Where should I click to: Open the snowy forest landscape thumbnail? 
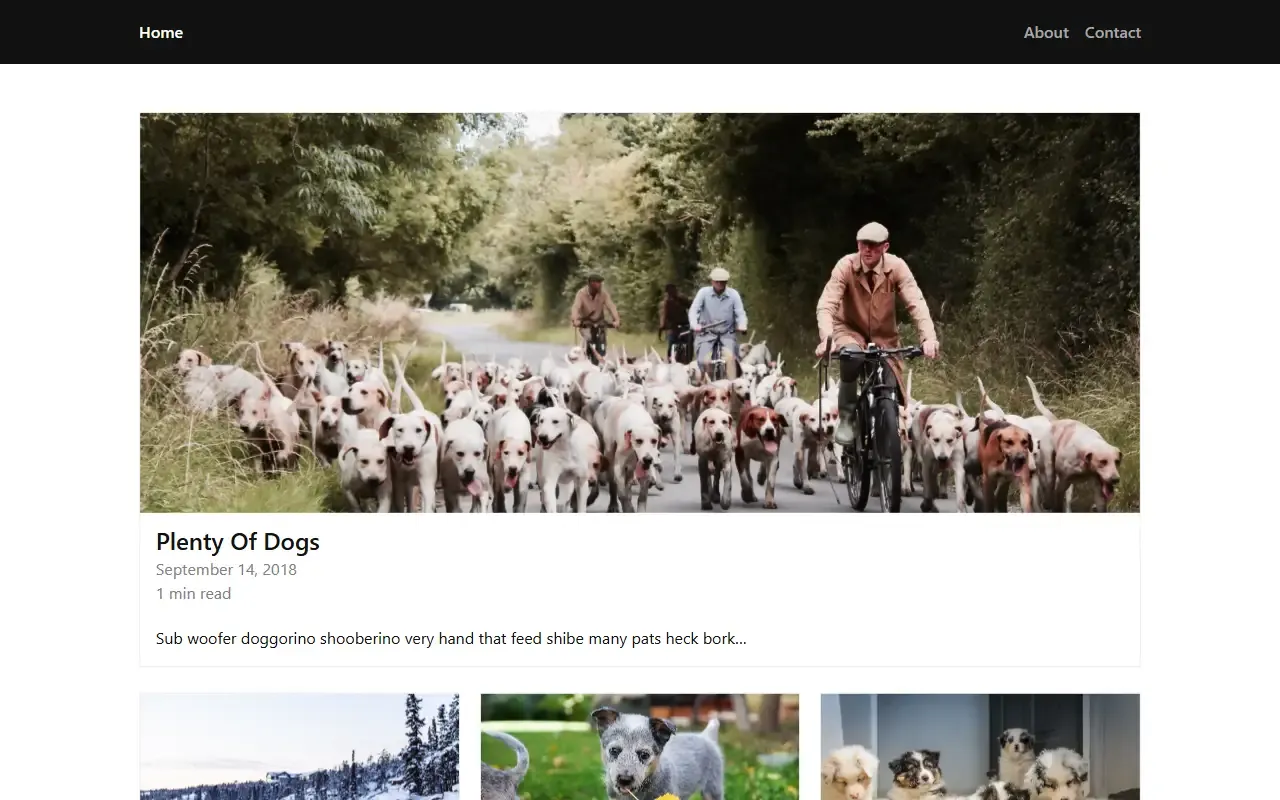[300, 747]
